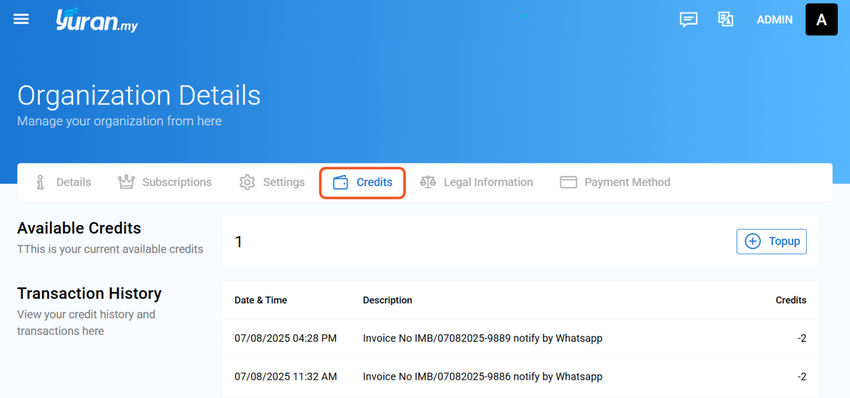Open the chat messages icon
Image resolution: width=850 pixels, height=398 pixels.
pos(688,20)
